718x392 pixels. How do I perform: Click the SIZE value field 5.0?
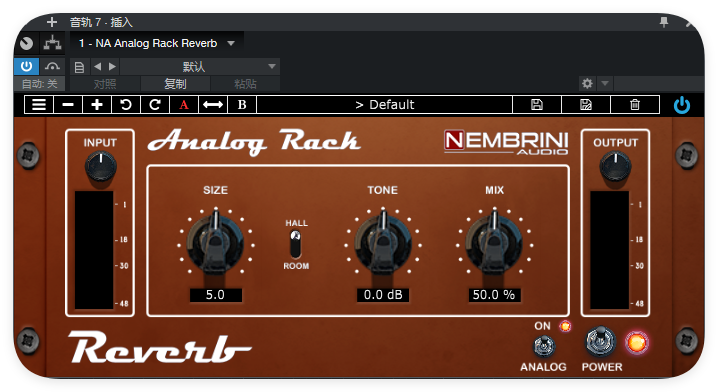pyautogui.click(x=216, y=295)
